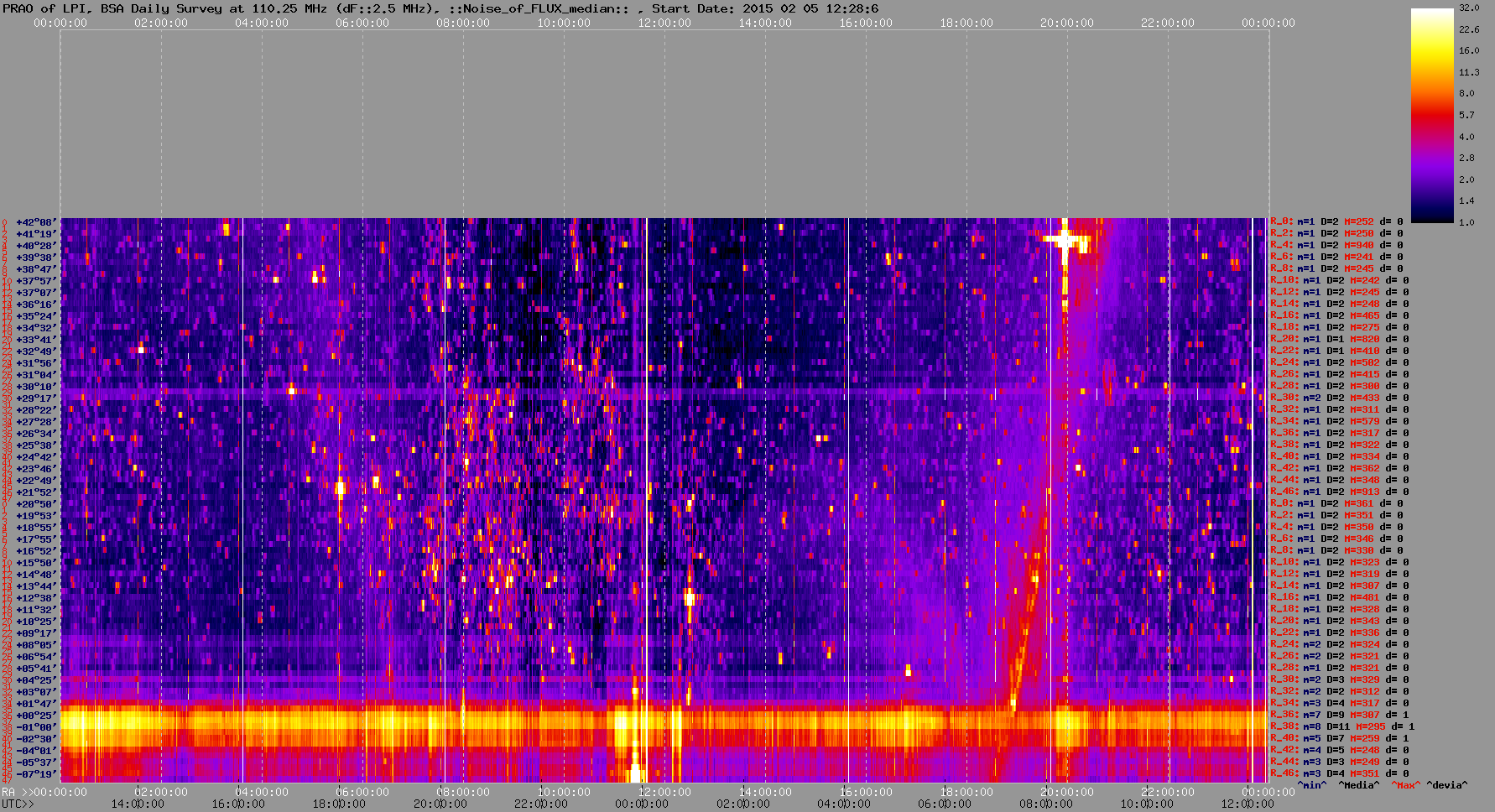Image resolution: width=1495 pixels, height=812 pixels.
Task: Click the -07°19' declination label
Action: click(36, 774)
